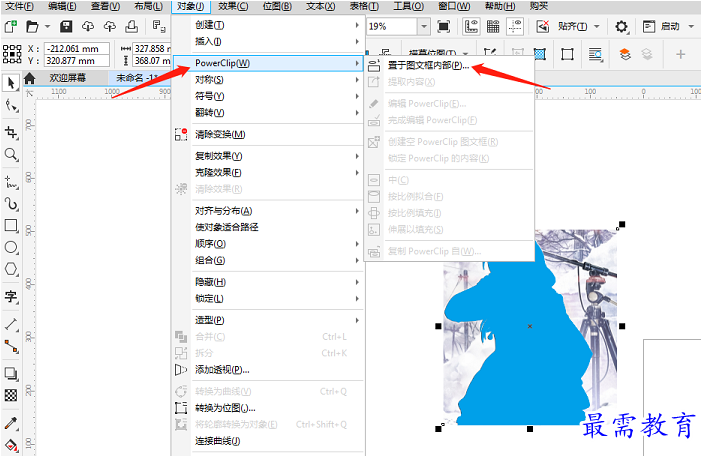Click the Save disk icon
Image resolution: width=704 pixels, height=457 pixels.
[66, 26]
